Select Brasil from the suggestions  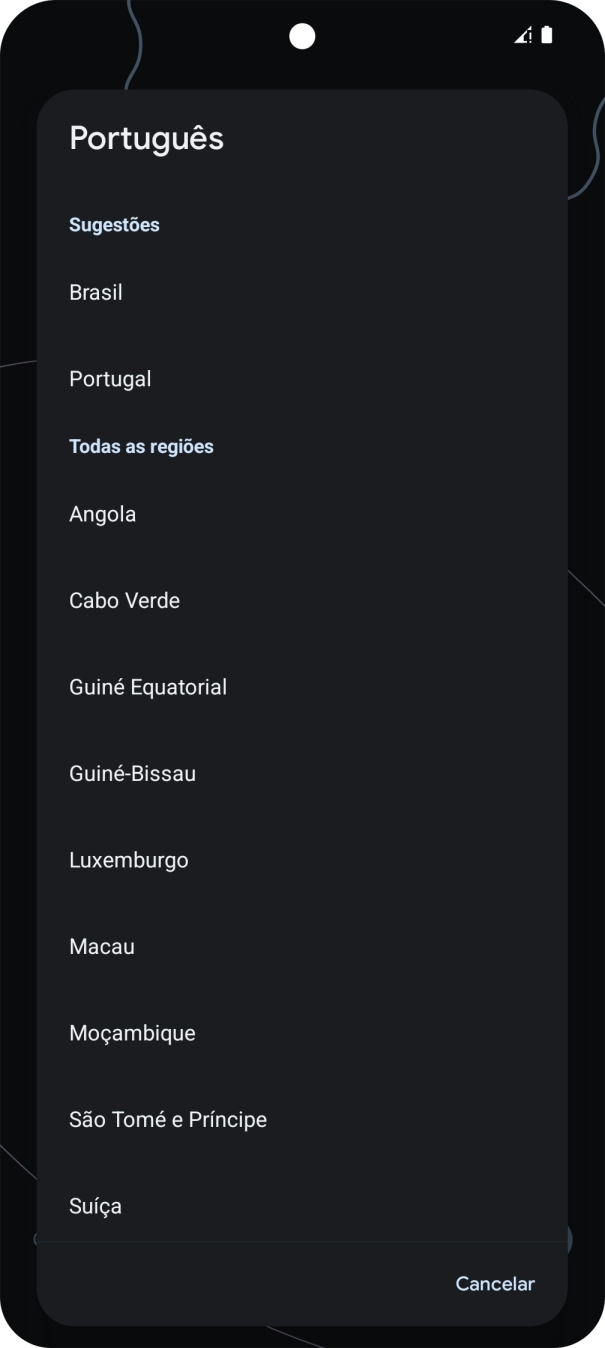(x=95, y=292)
